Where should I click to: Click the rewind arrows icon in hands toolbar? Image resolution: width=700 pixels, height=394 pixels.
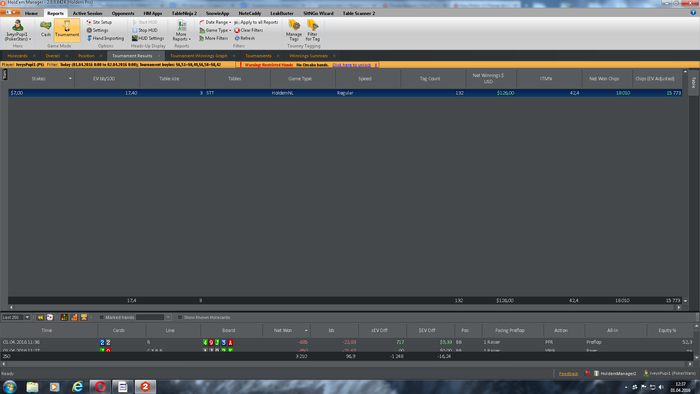click(40, 317)
